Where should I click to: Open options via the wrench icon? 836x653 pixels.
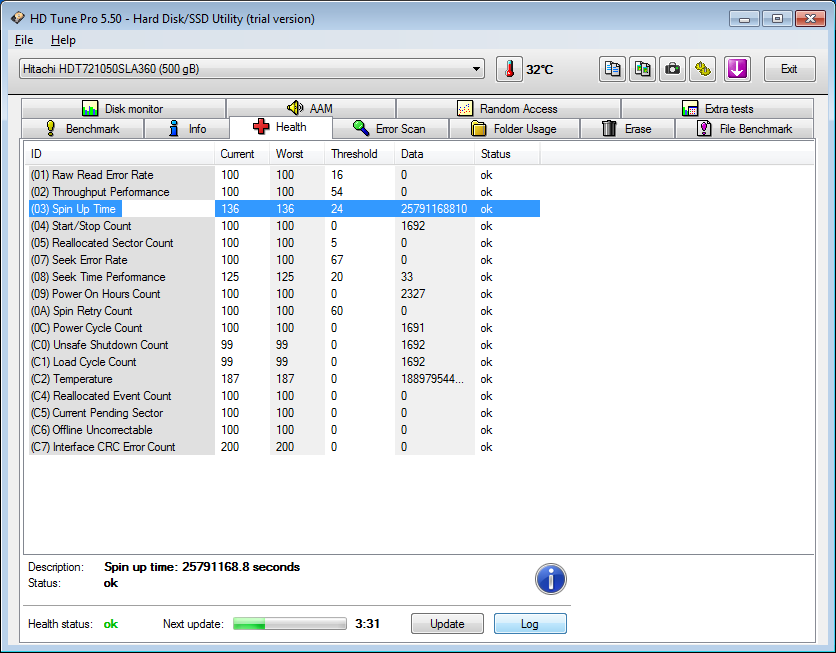704,69
